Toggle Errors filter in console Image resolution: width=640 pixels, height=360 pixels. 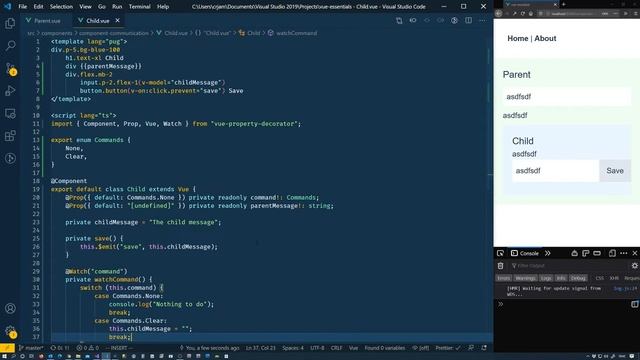coord(504,278)
